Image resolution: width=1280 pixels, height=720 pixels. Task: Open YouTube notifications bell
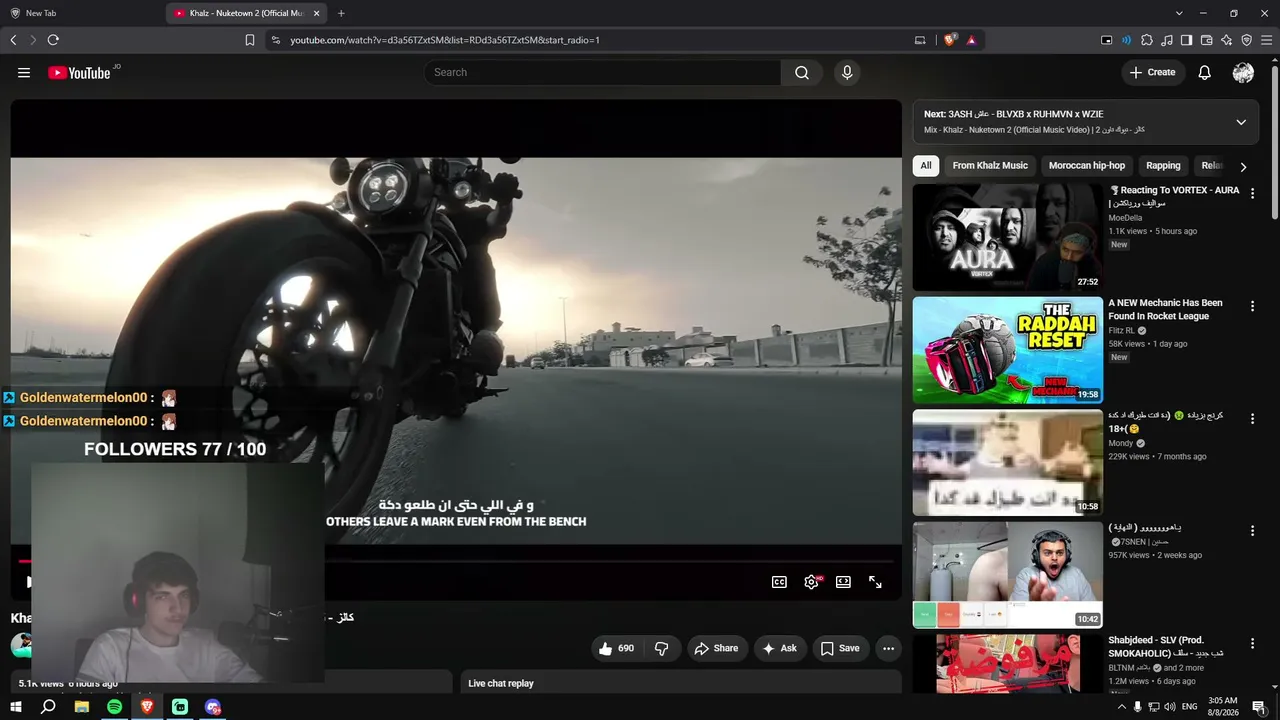[x=1205, y=72]
